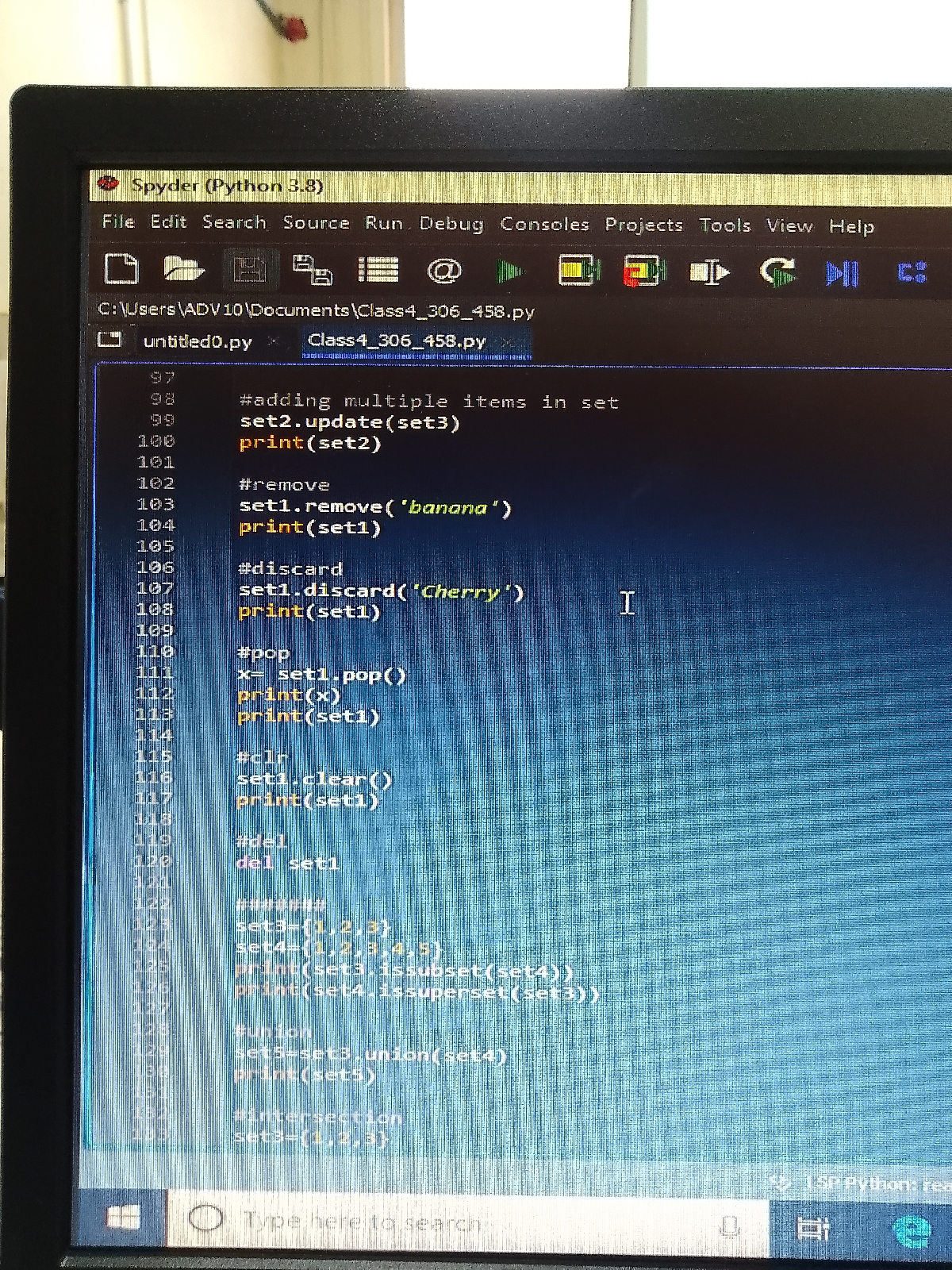Click the line set5=set3.union(set4)

(370, 1054)
